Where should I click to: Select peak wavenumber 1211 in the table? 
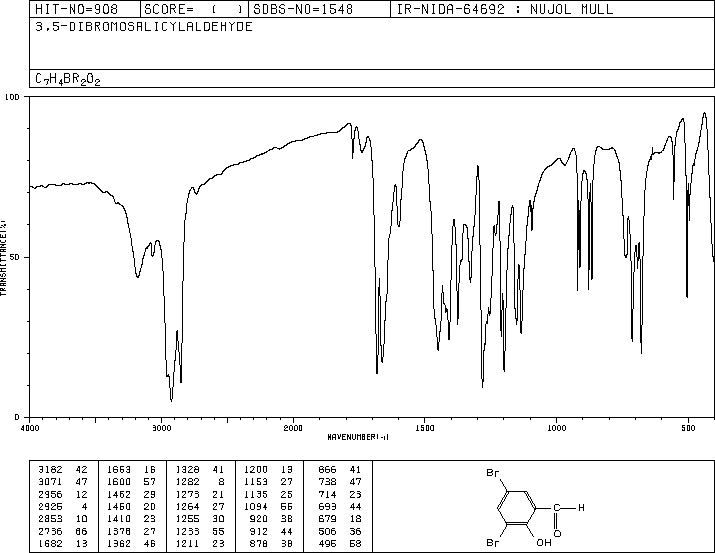coord(187,543)
